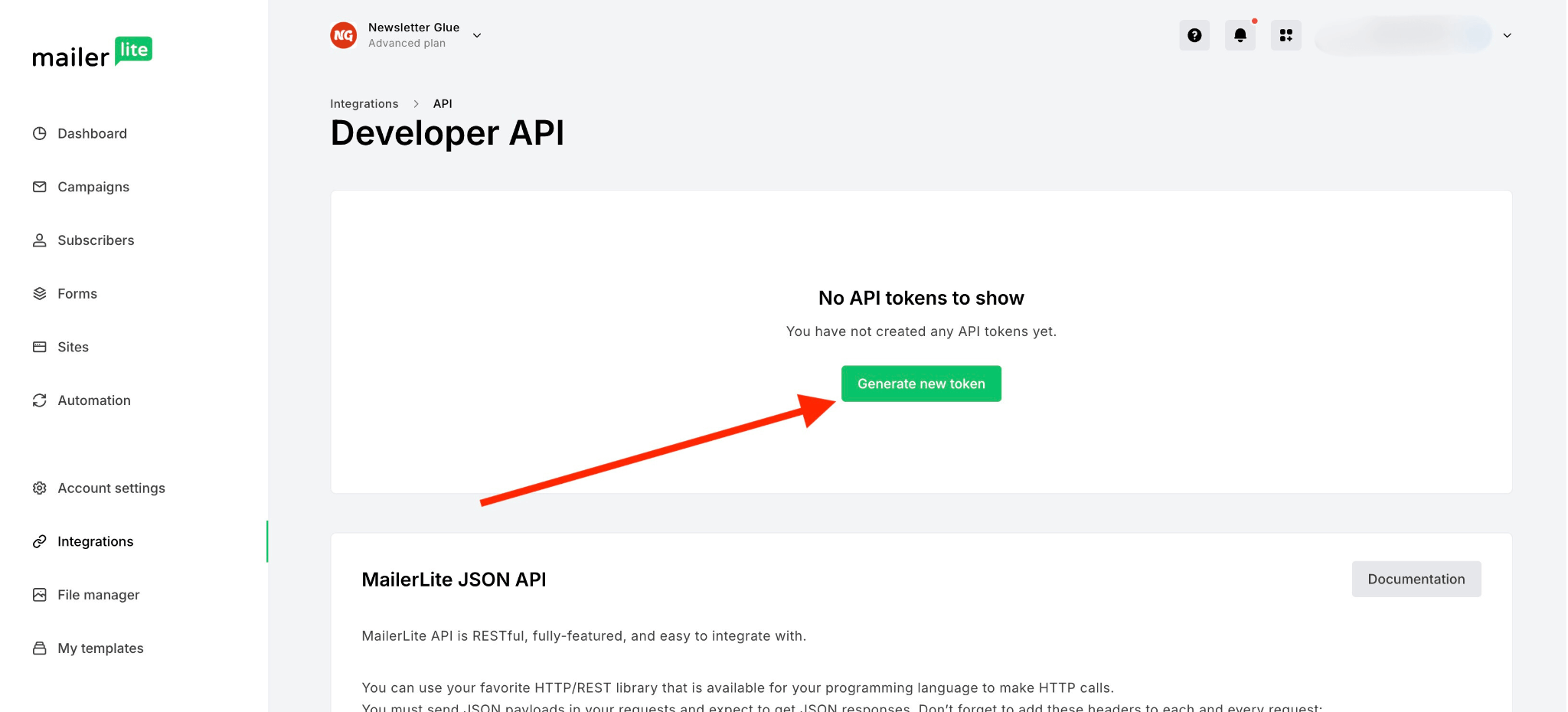Click the Campaigns envelope icon
Screen dimensions: 1568x712
point(40,187)
